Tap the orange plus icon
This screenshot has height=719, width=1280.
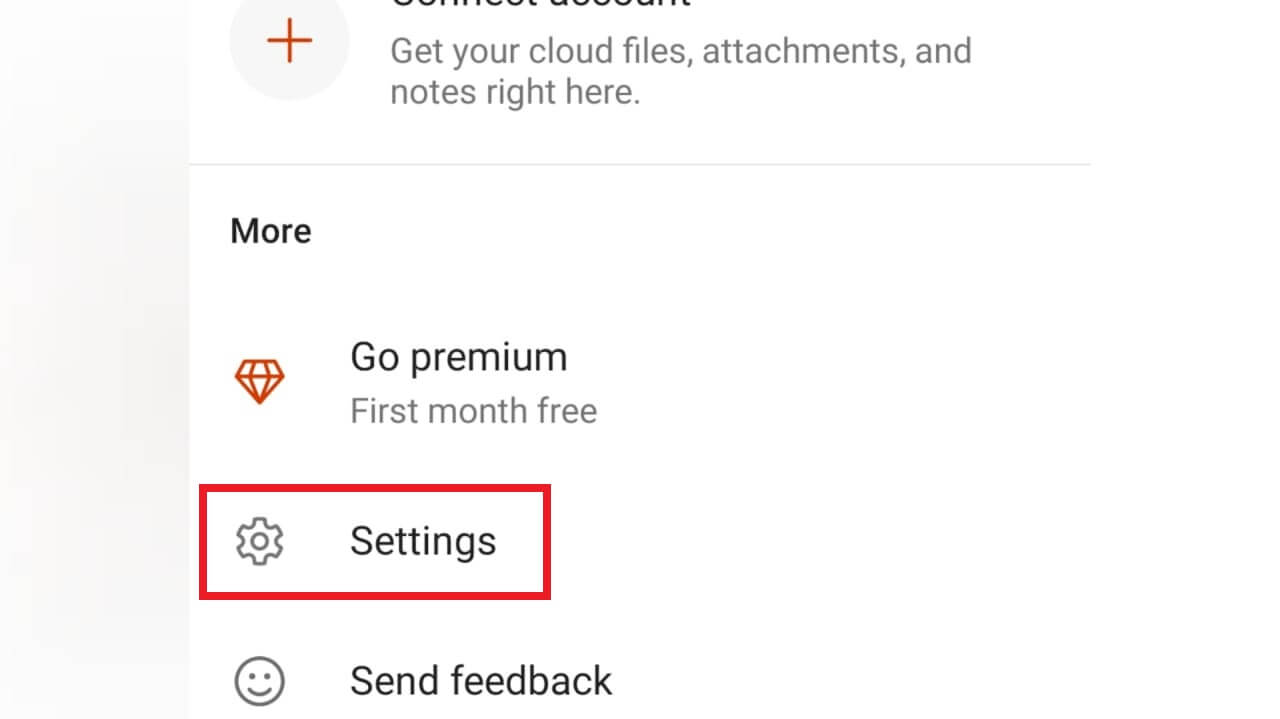pyautogui.click(x=289, y=41)
